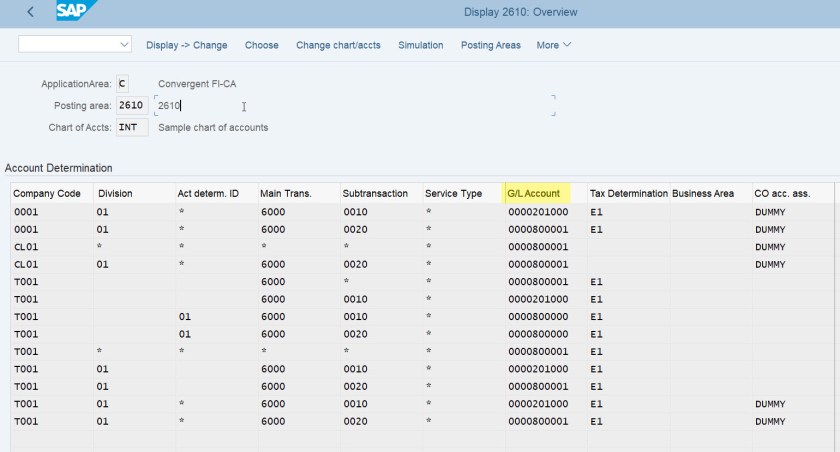Open Change chart/accts option

point(338,45)
